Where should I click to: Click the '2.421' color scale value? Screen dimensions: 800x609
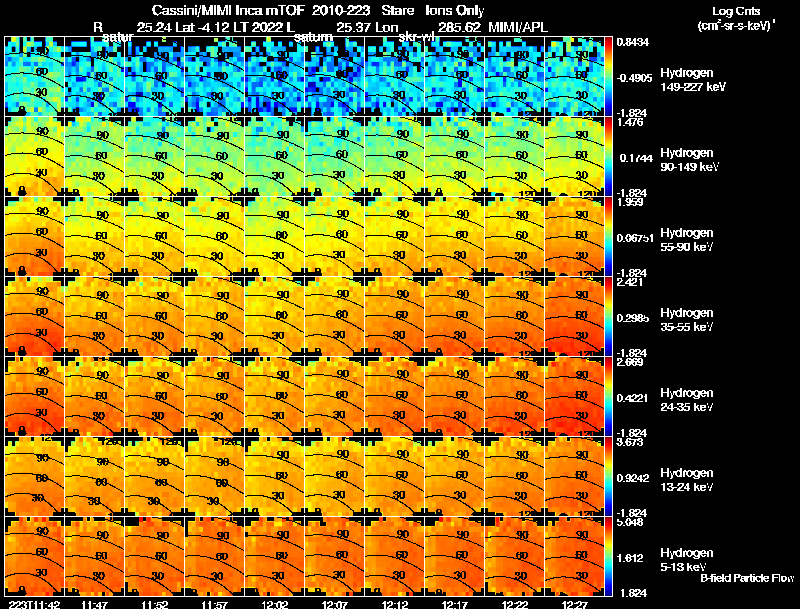630,282
